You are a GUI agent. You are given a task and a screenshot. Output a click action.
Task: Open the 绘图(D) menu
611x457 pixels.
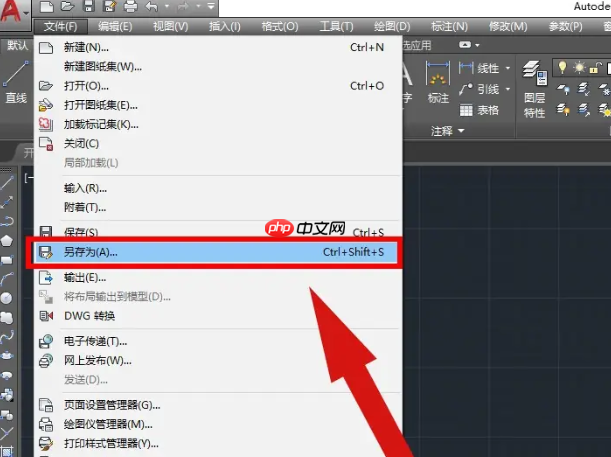pos(392,26)
